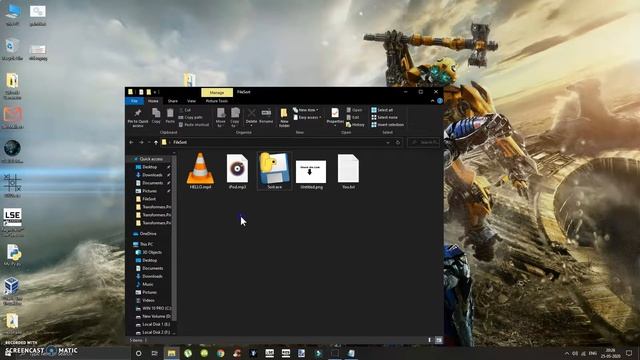Select the HELLO.mp4 VLC file
This screenshot has width=640, height=360.
tap(200, 171)
